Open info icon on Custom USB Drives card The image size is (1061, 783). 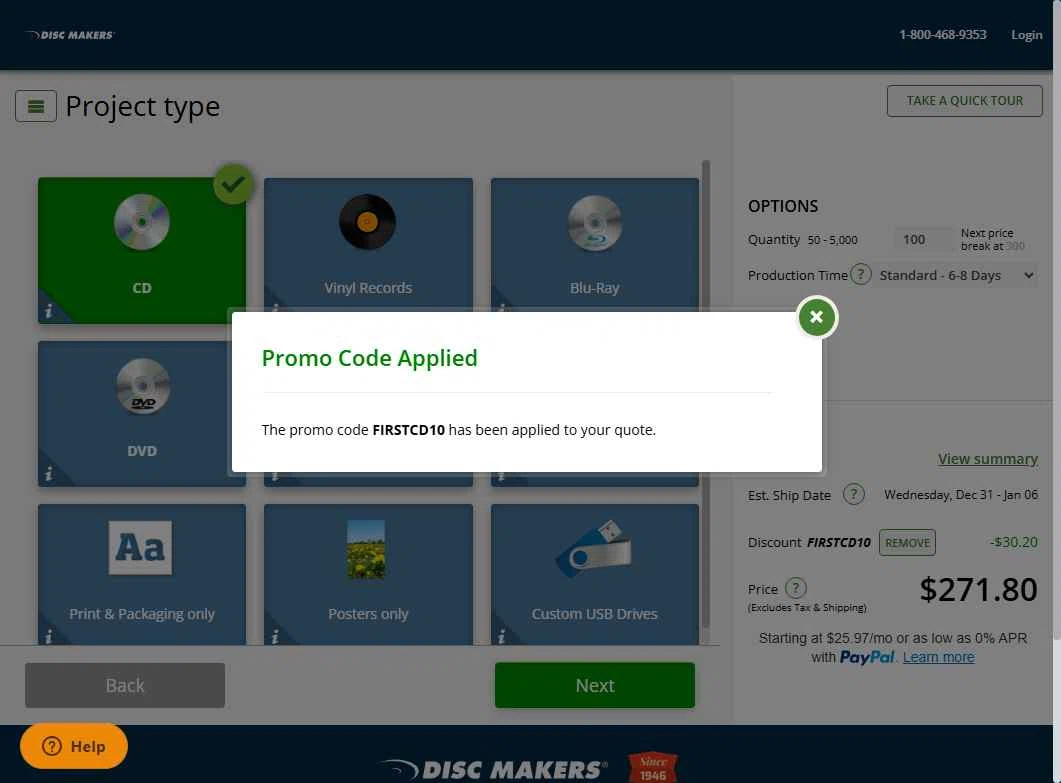click(x=501, y=637)
